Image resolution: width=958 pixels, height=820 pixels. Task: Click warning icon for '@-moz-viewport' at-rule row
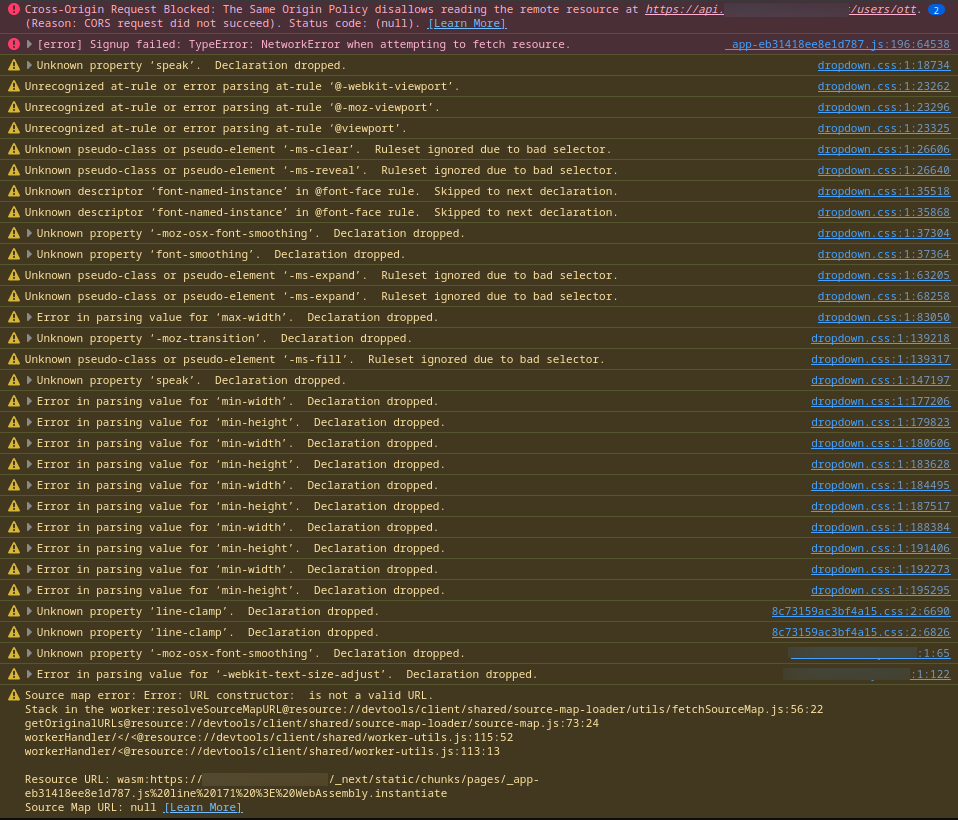pyautogui.click(x=13, y=108)
